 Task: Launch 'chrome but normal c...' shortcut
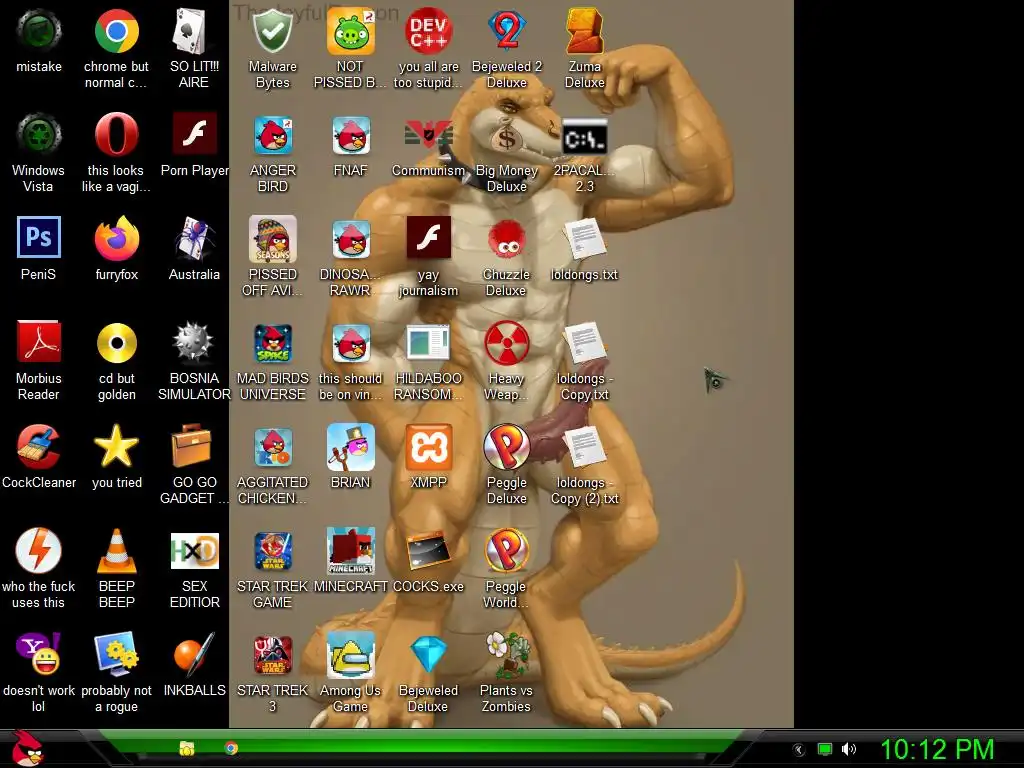coord(116,31)
